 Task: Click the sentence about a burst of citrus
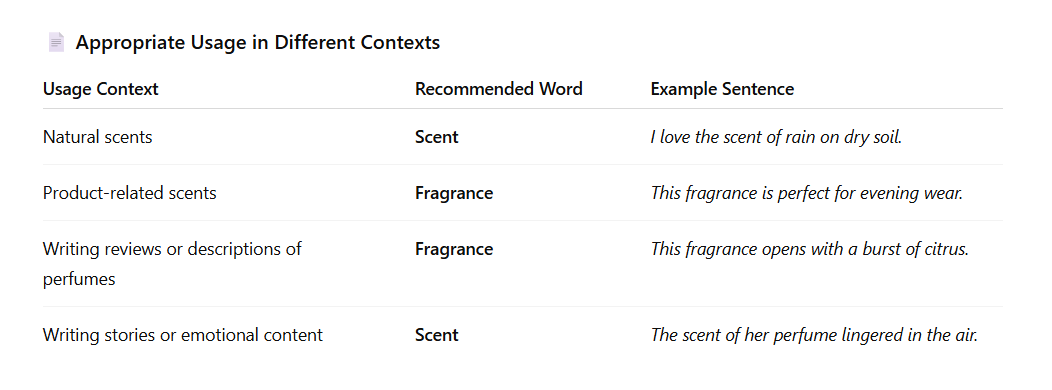click(810, 249)
